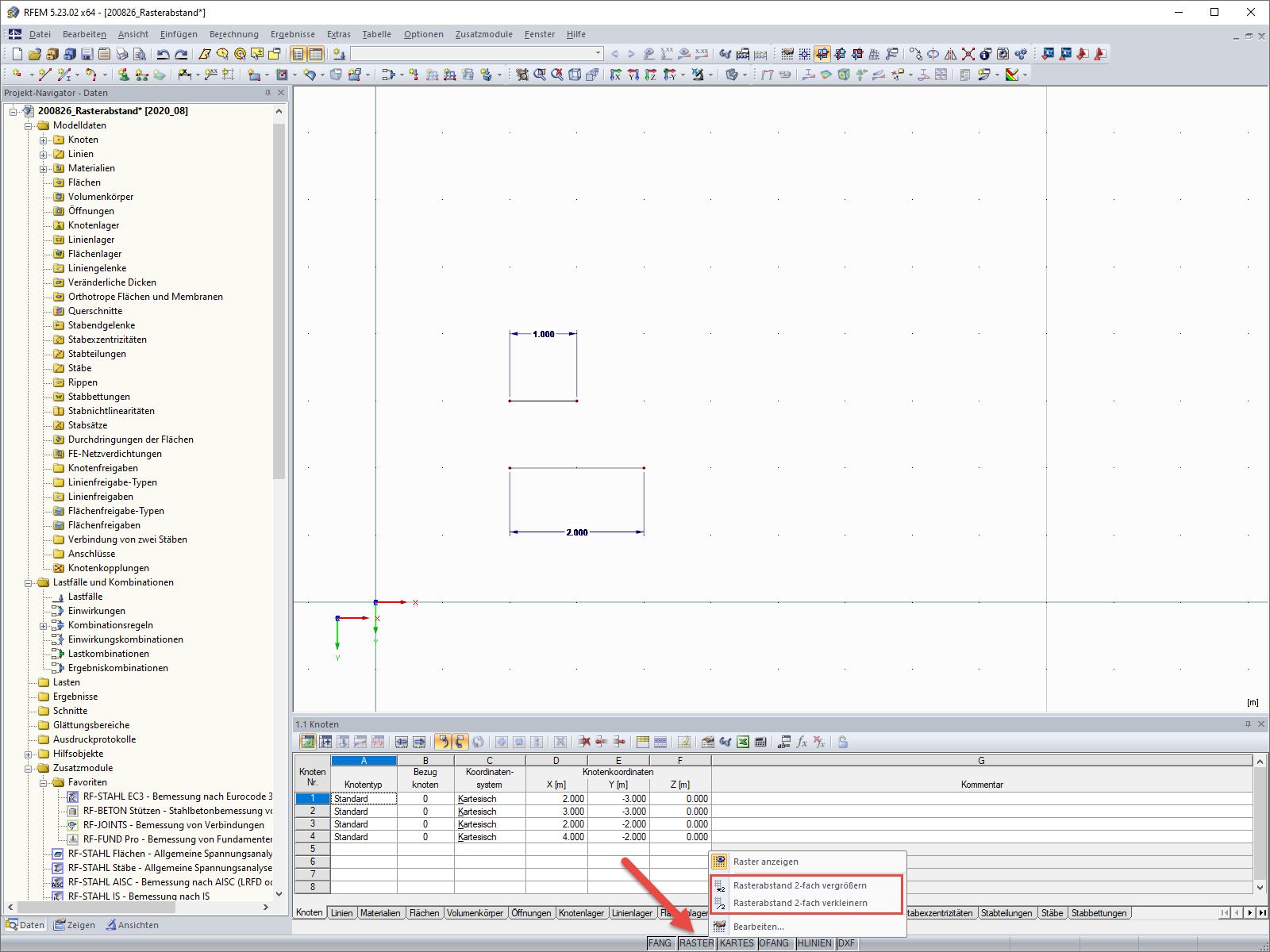
Task: Toggle the navigator display icon in main toolbar
Action: click(298, 54)
